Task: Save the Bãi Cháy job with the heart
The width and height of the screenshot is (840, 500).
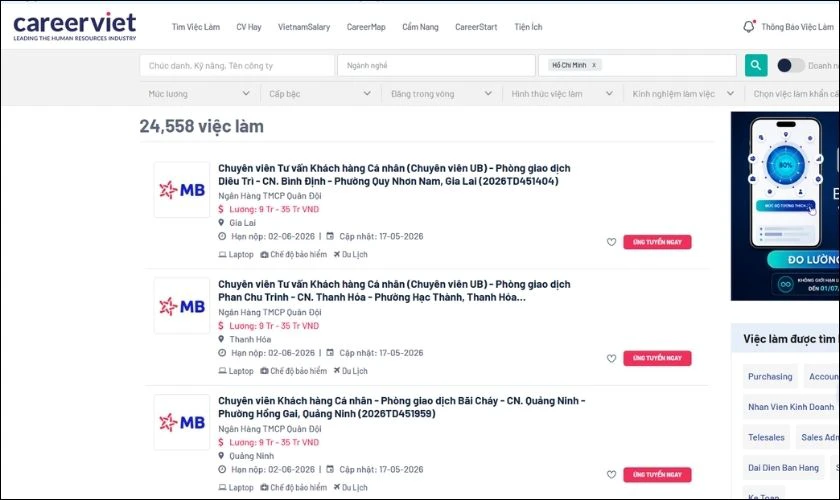Action: coord(611,475)
